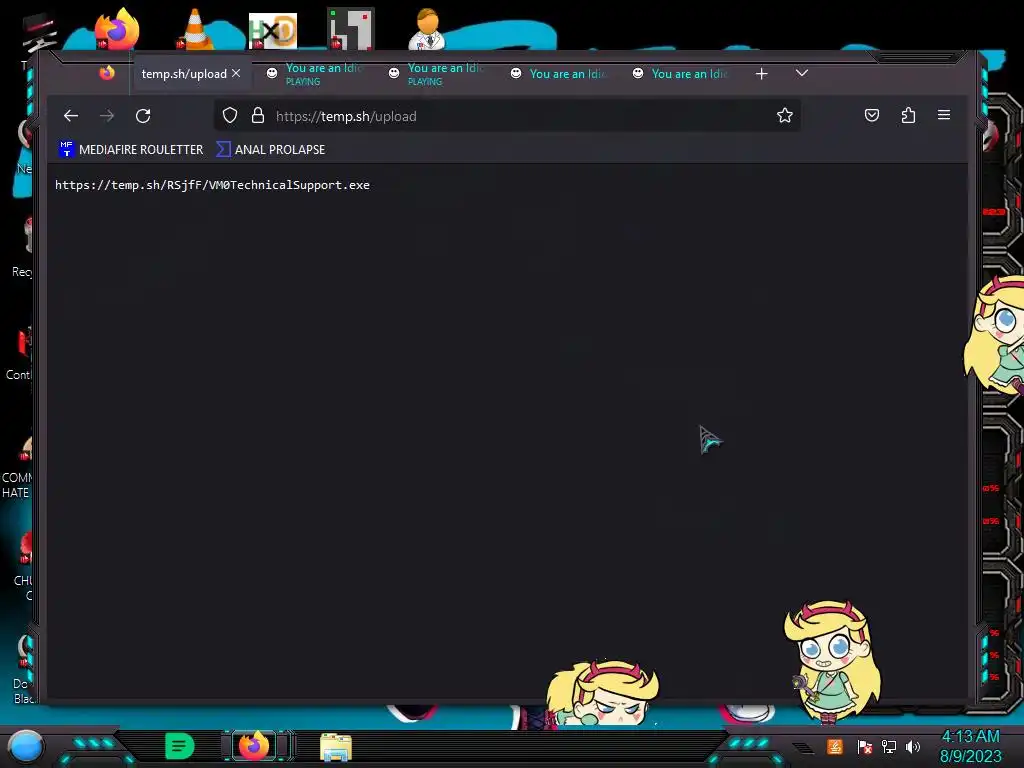Click the Firefox View icon in tab bar
This screenshot has width=1024, height=768.
click(107, 73)
